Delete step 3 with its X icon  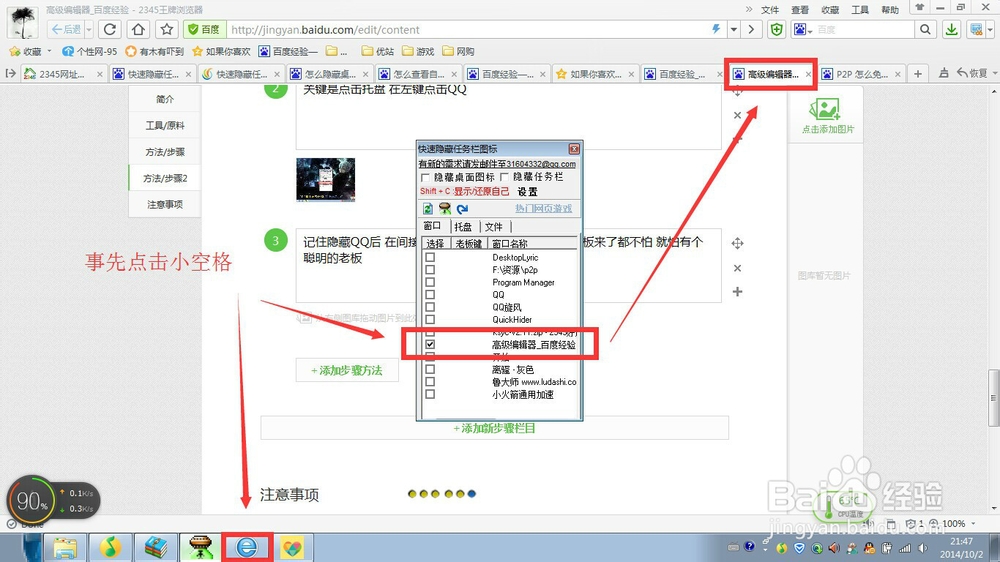(737, 268)
